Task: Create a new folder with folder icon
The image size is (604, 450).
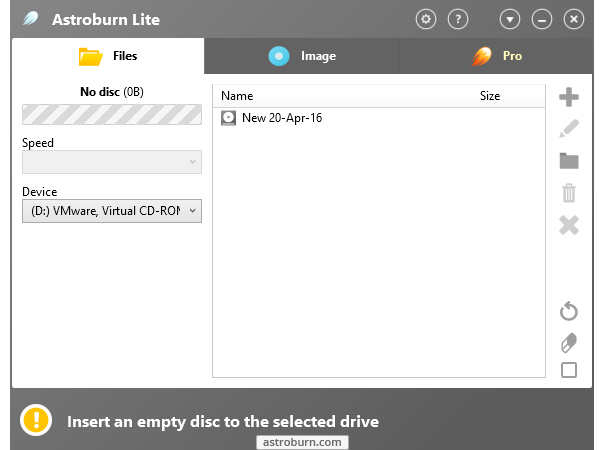Action: click(x=569, y=161)
